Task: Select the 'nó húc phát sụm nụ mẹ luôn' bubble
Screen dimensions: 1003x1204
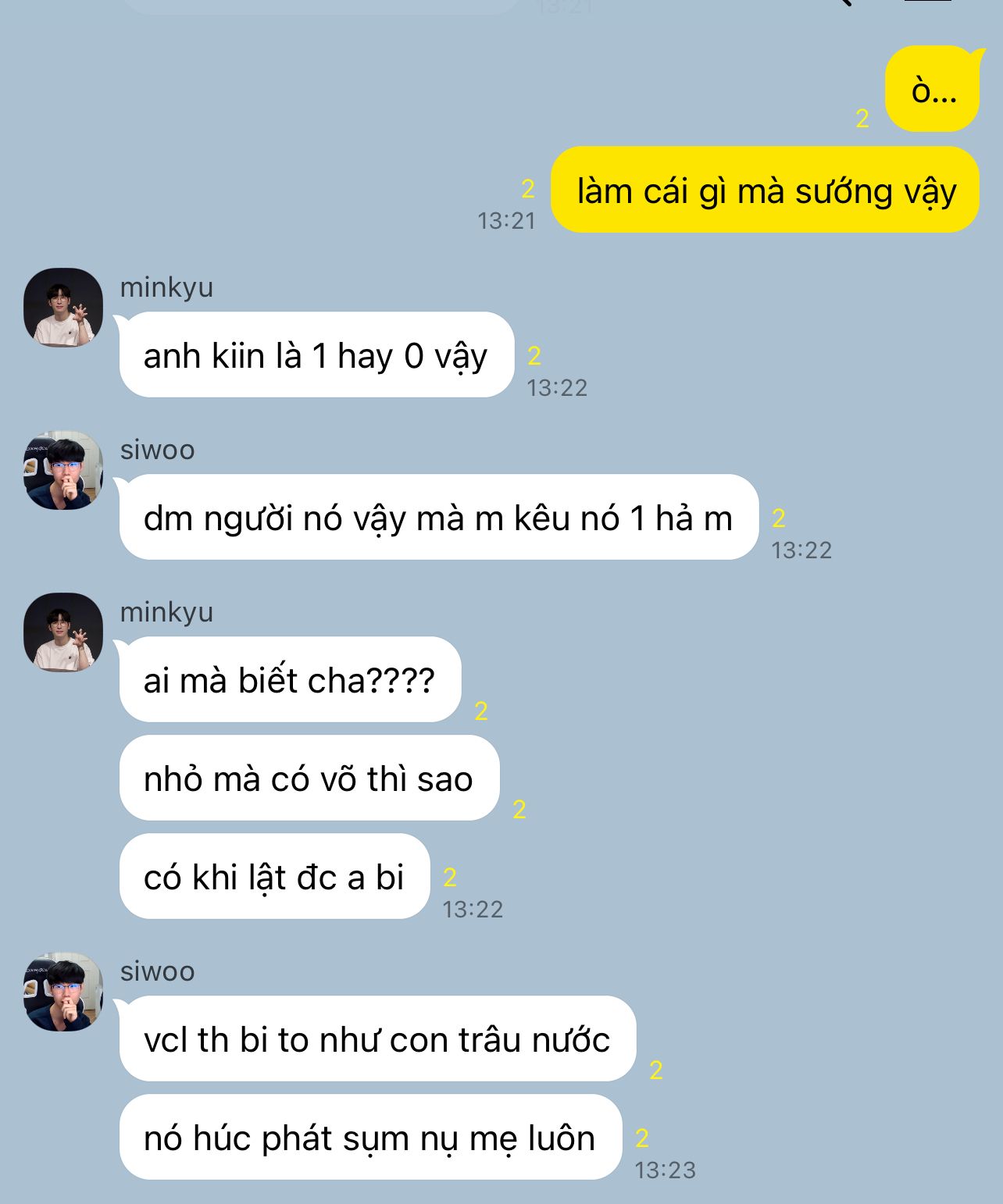Action: (x=370, y=1137)
